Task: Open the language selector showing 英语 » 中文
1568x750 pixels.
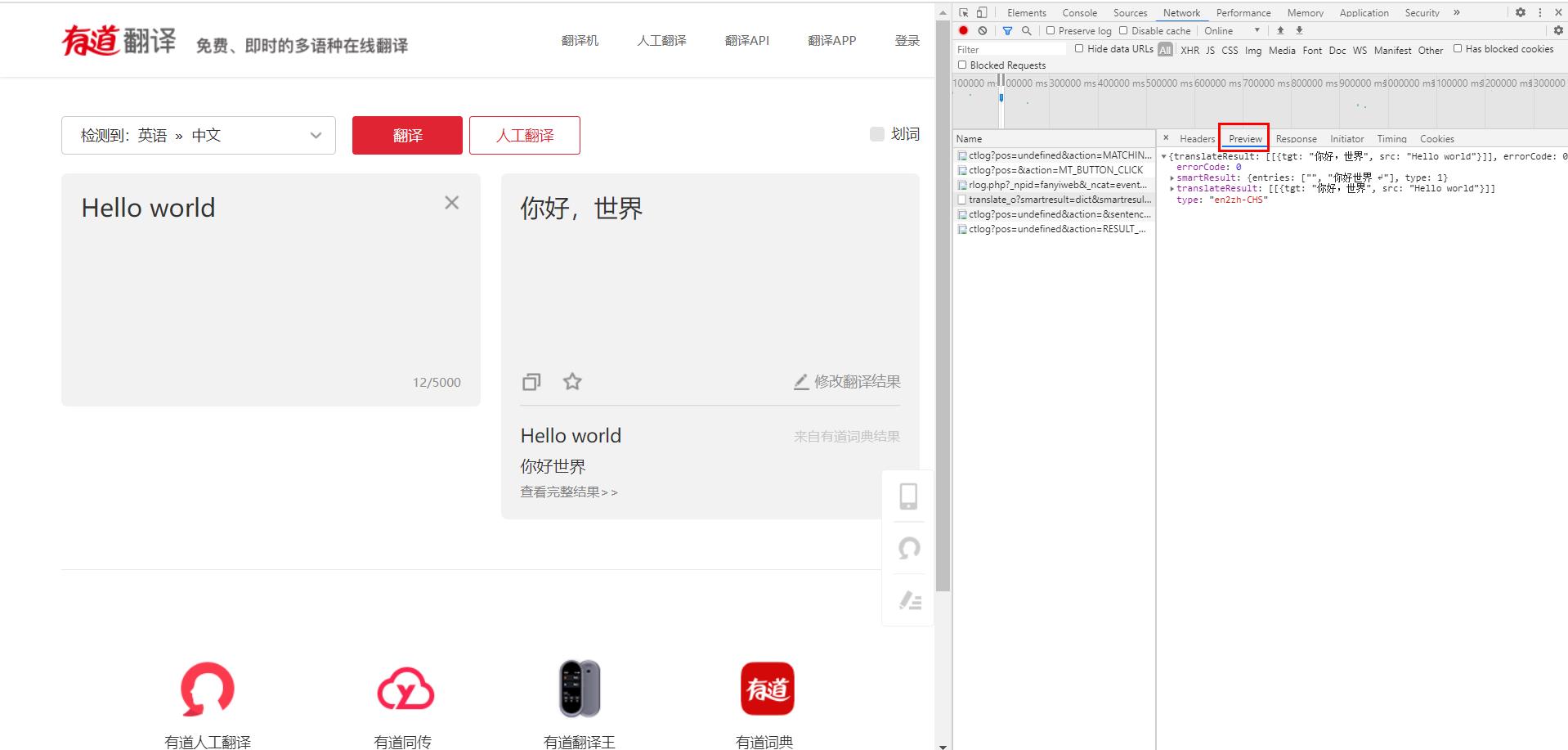Action: click(199, 135)
